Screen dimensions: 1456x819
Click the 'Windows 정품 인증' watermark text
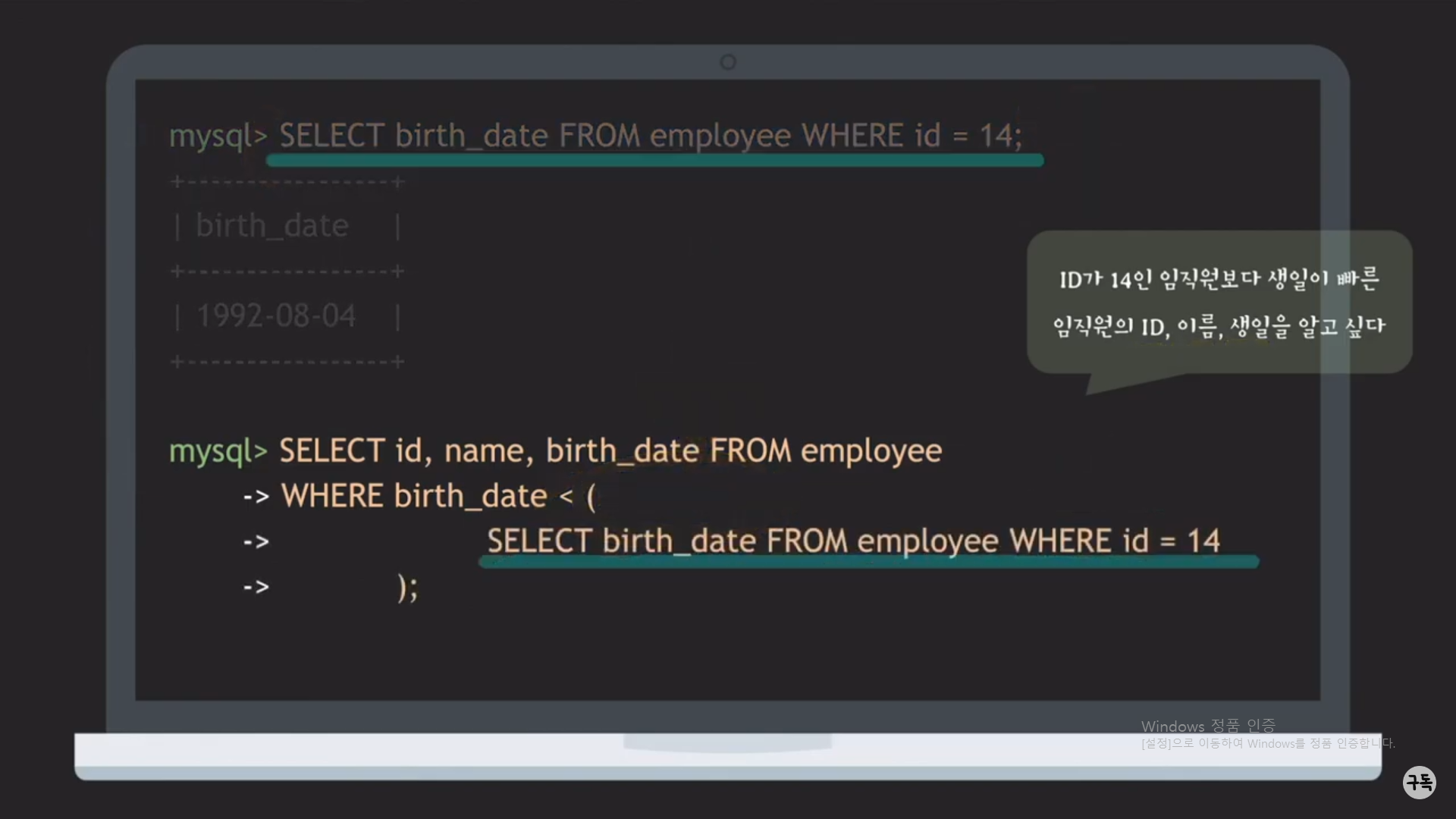[1207, 726]
